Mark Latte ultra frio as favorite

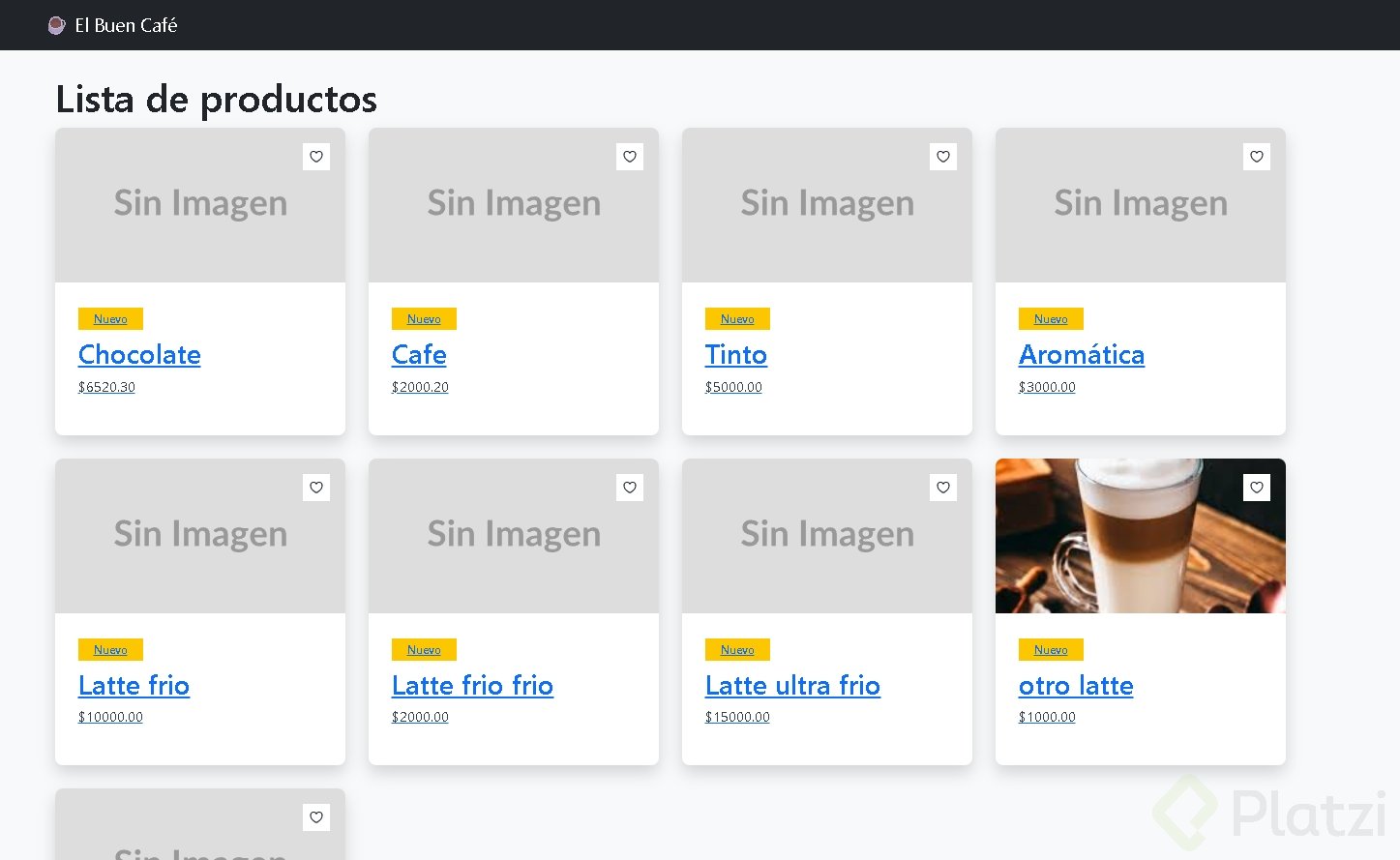(943, 488)
